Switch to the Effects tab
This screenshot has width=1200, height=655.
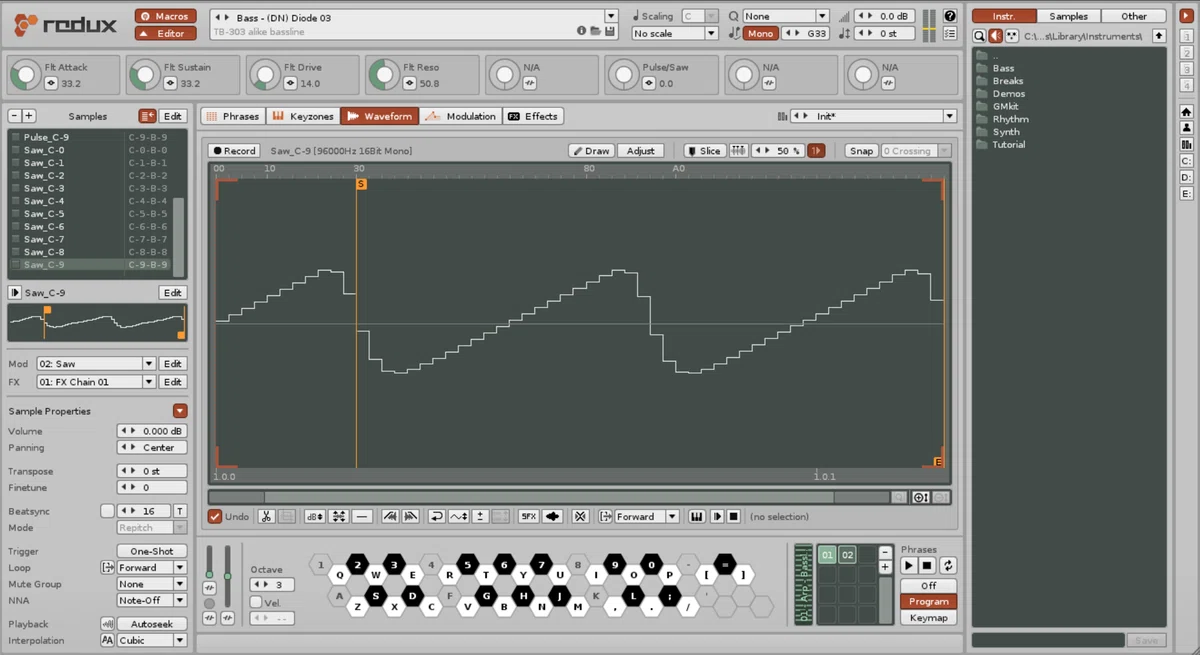pyautogui.click(x=533, y=116)
